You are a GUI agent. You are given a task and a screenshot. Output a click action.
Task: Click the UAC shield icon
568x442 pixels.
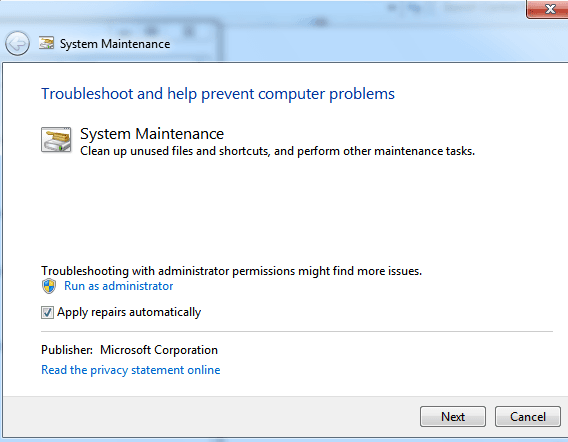tap(49, 286)
